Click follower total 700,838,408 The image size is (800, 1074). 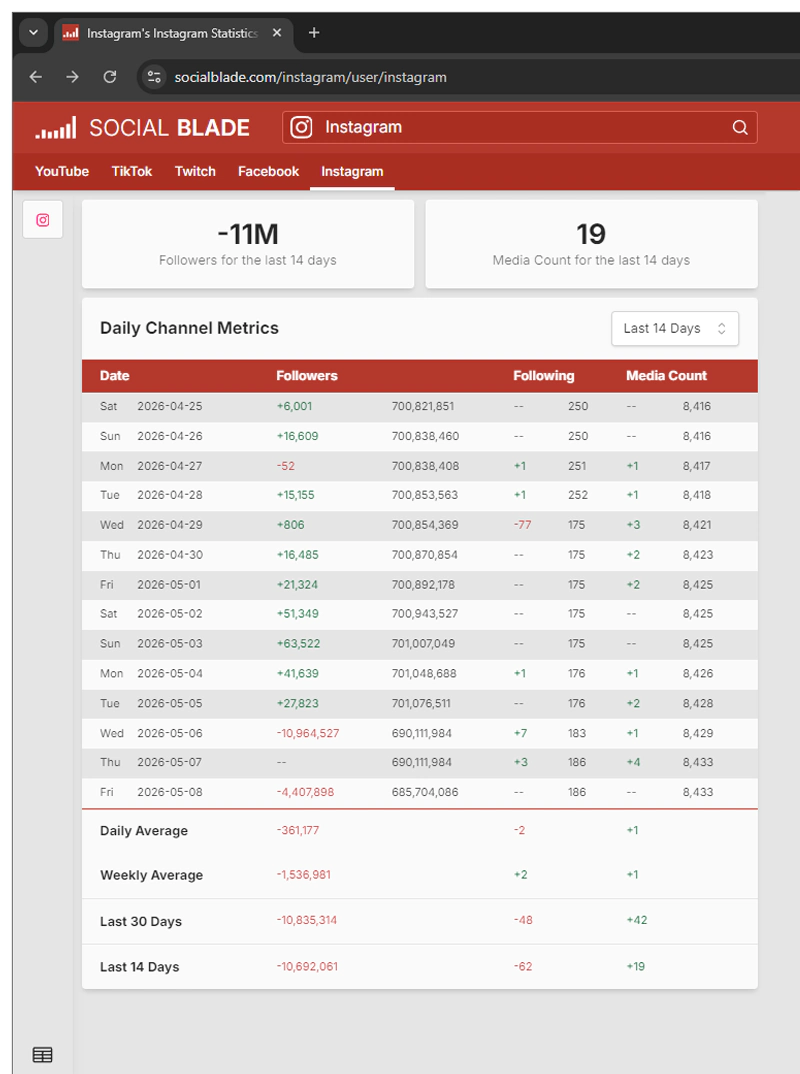pos(425,466)
